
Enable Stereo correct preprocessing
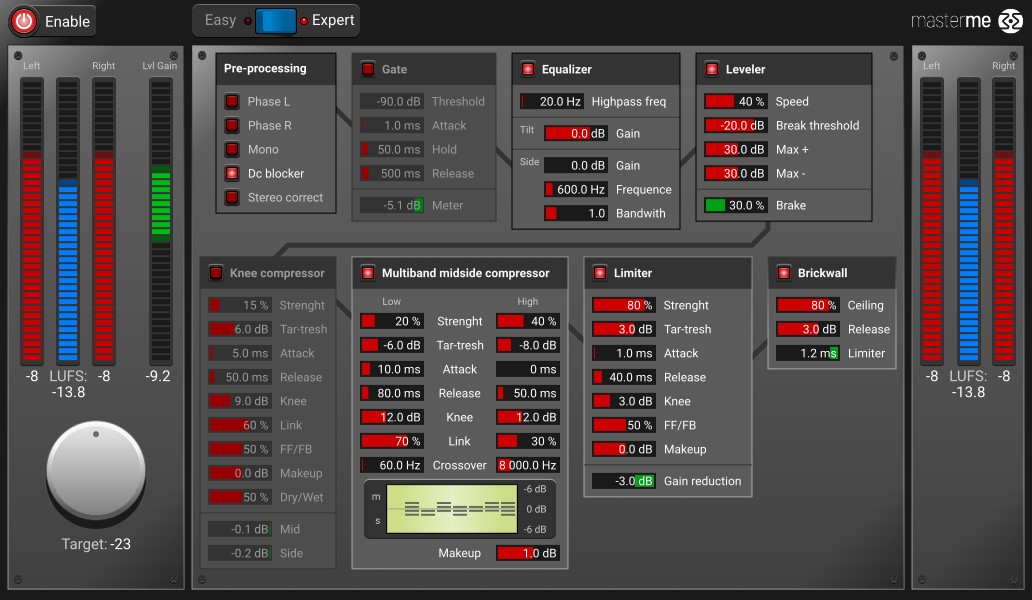(232, 197)
